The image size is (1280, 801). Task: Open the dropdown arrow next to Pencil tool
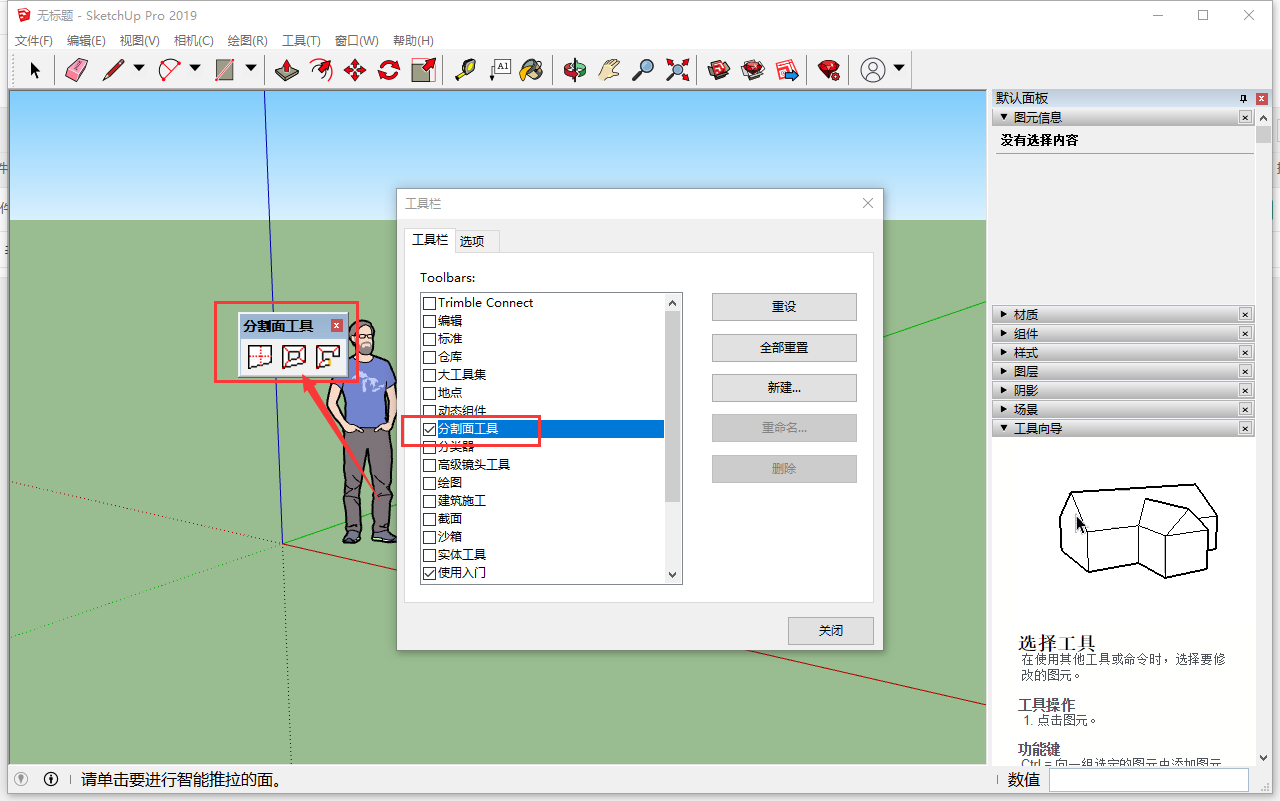139,69
